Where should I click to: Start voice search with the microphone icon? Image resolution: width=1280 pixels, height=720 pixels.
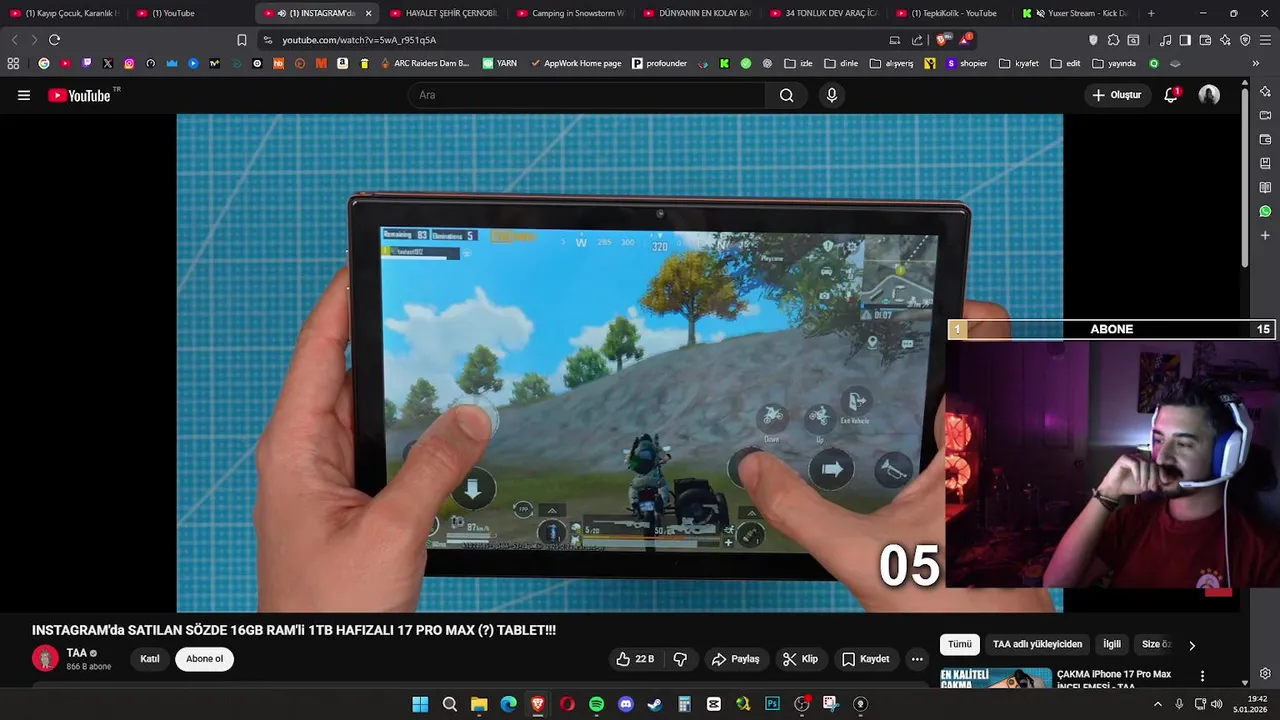tap(831, 95)
